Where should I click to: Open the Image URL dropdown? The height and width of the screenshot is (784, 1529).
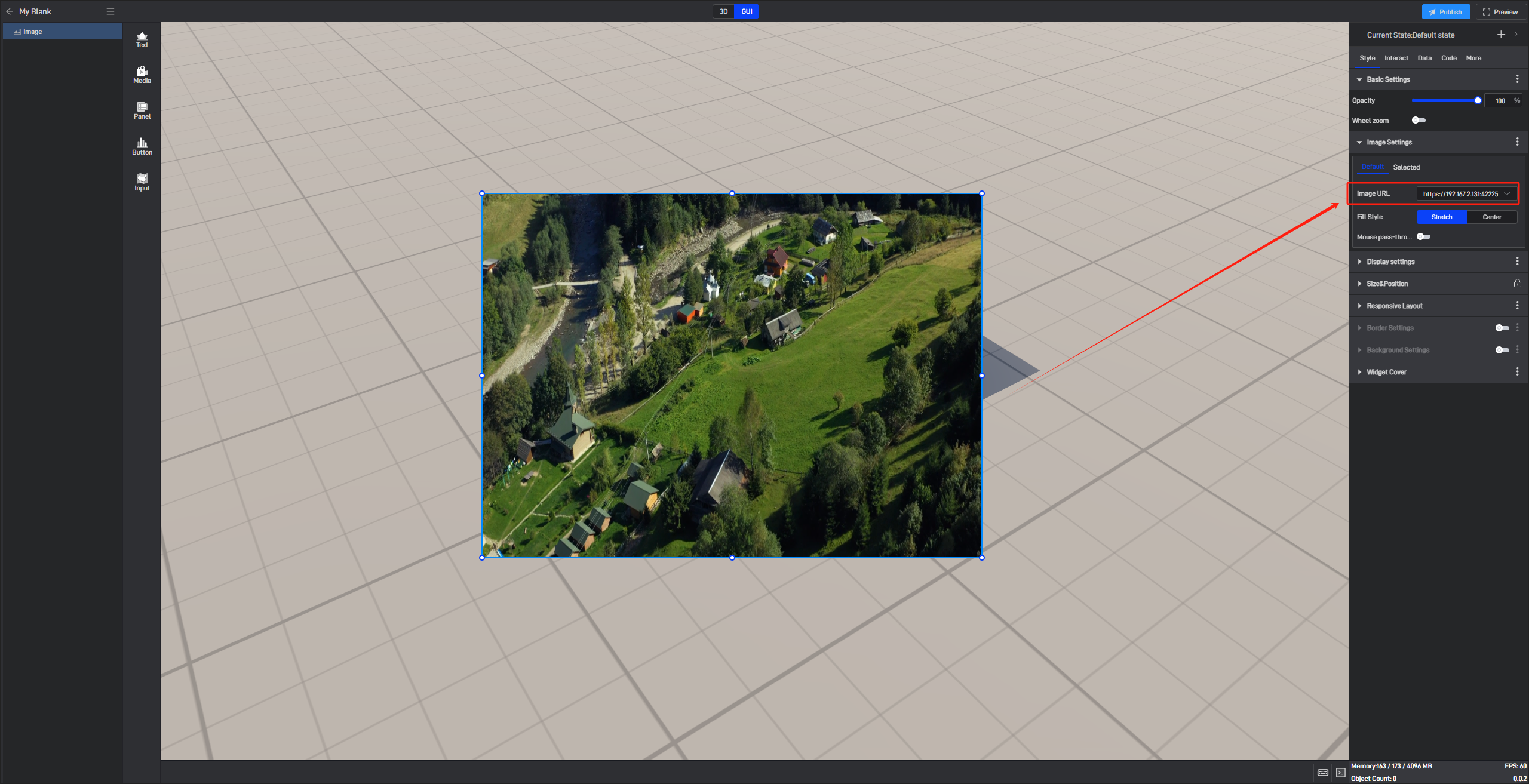[x=1466, y=193]
